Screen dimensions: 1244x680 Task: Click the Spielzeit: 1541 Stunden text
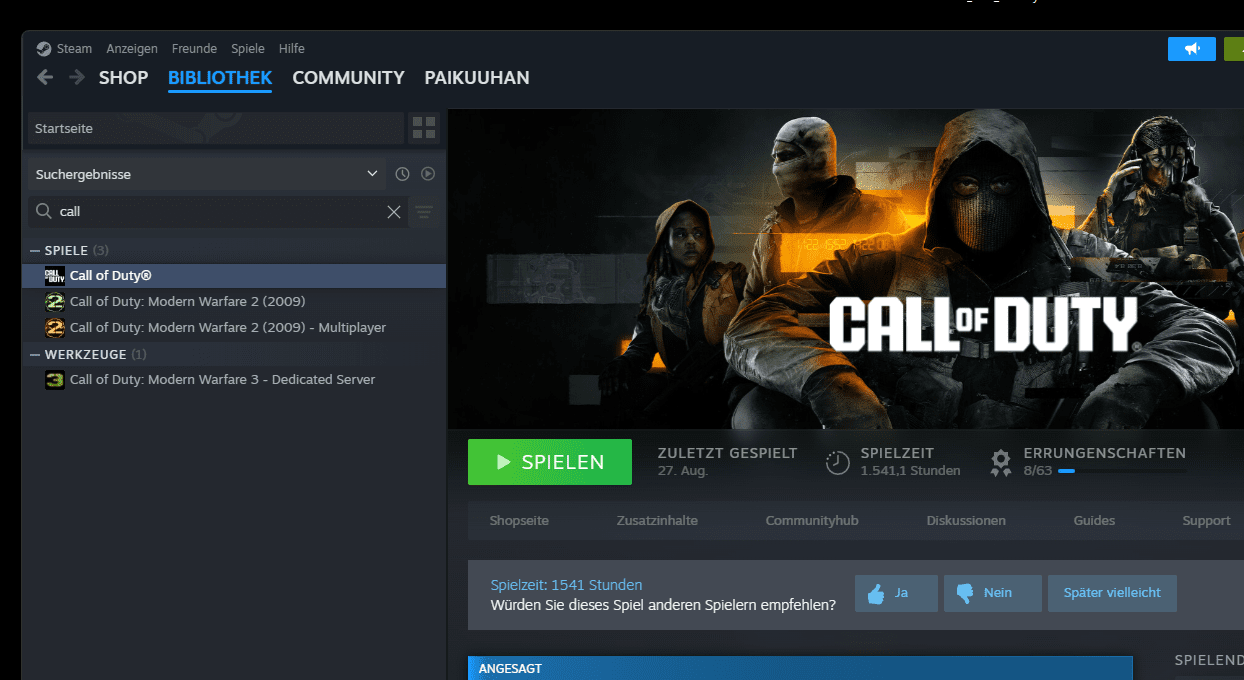point(566,585)
